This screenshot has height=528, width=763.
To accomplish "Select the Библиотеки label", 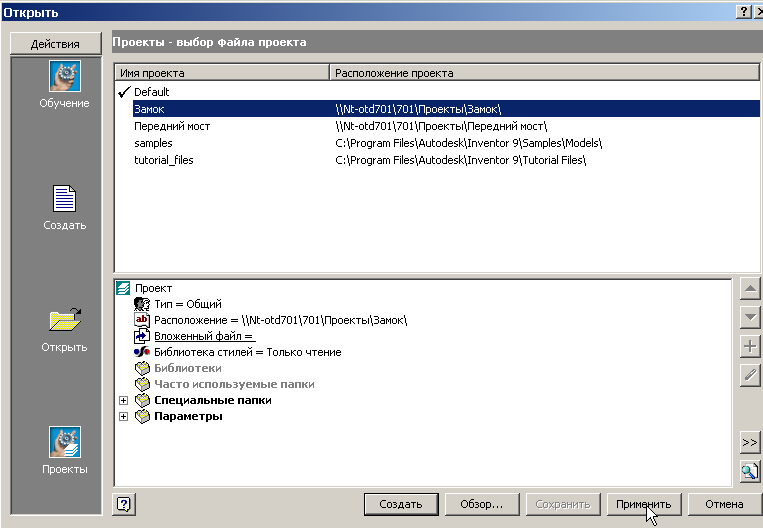I will pyautogui.click(x=188, y=368).
